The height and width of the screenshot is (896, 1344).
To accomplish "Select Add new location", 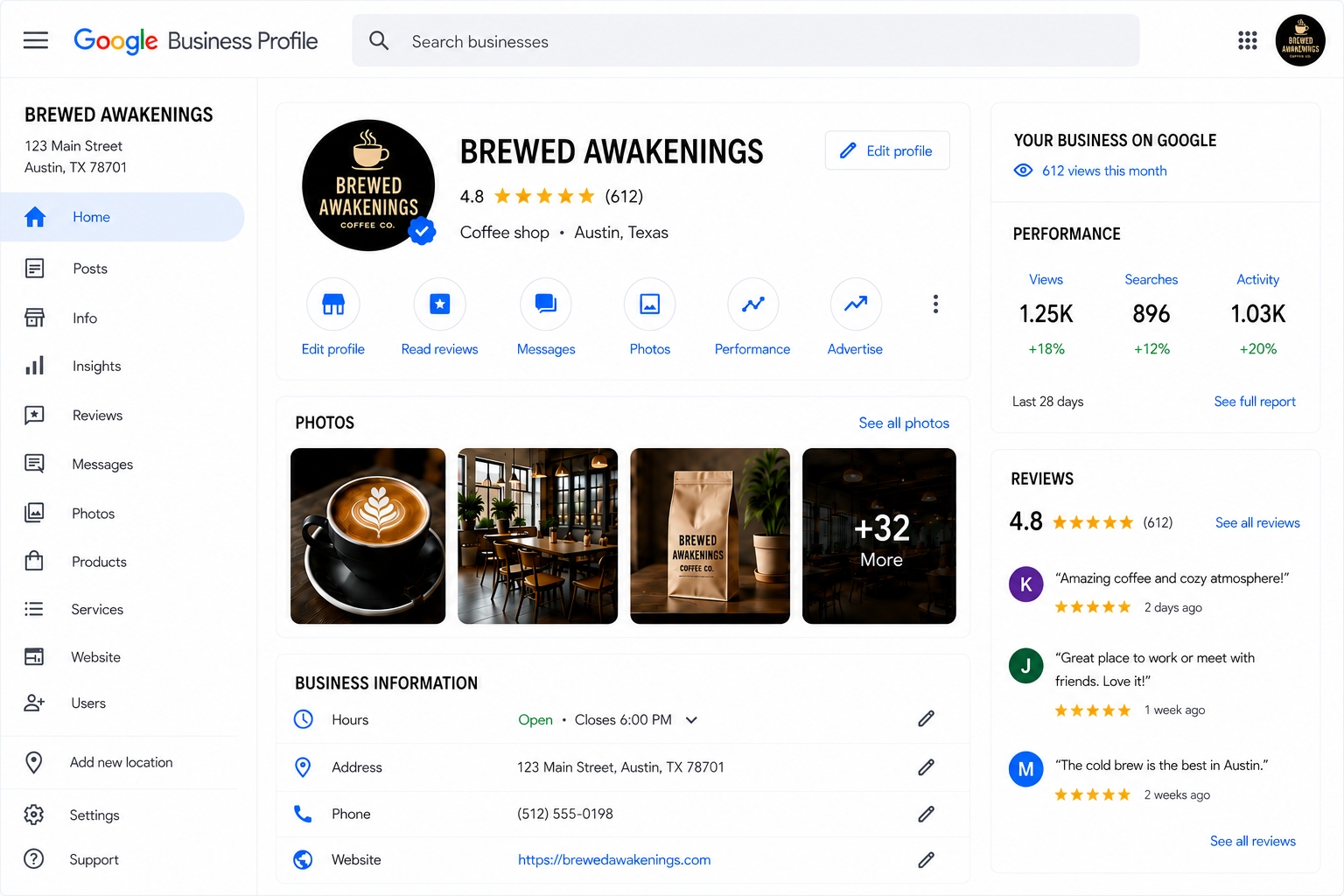I will tap(122, 762).
